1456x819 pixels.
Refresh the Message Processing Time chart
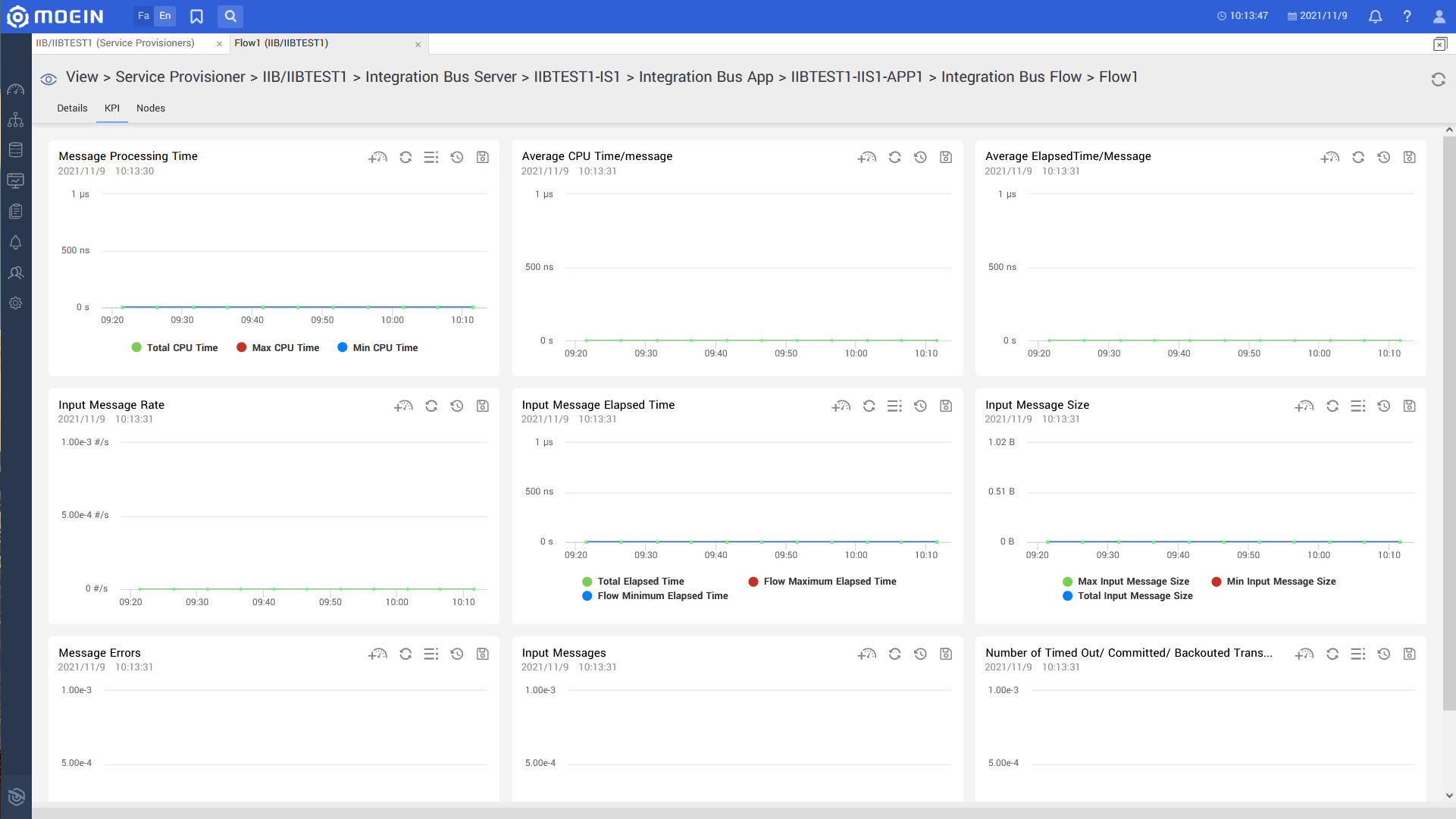point(405,157)
